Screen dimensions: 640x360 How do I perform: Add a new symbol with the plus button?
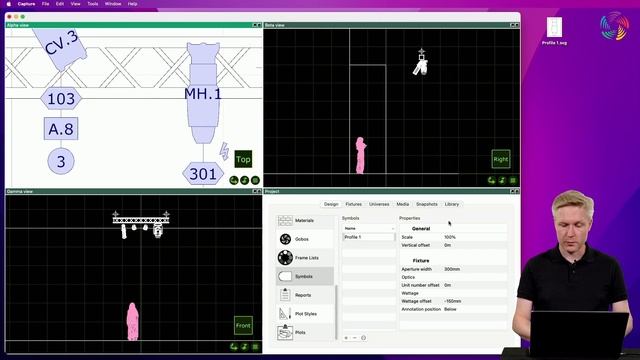(x=346, y=338)
